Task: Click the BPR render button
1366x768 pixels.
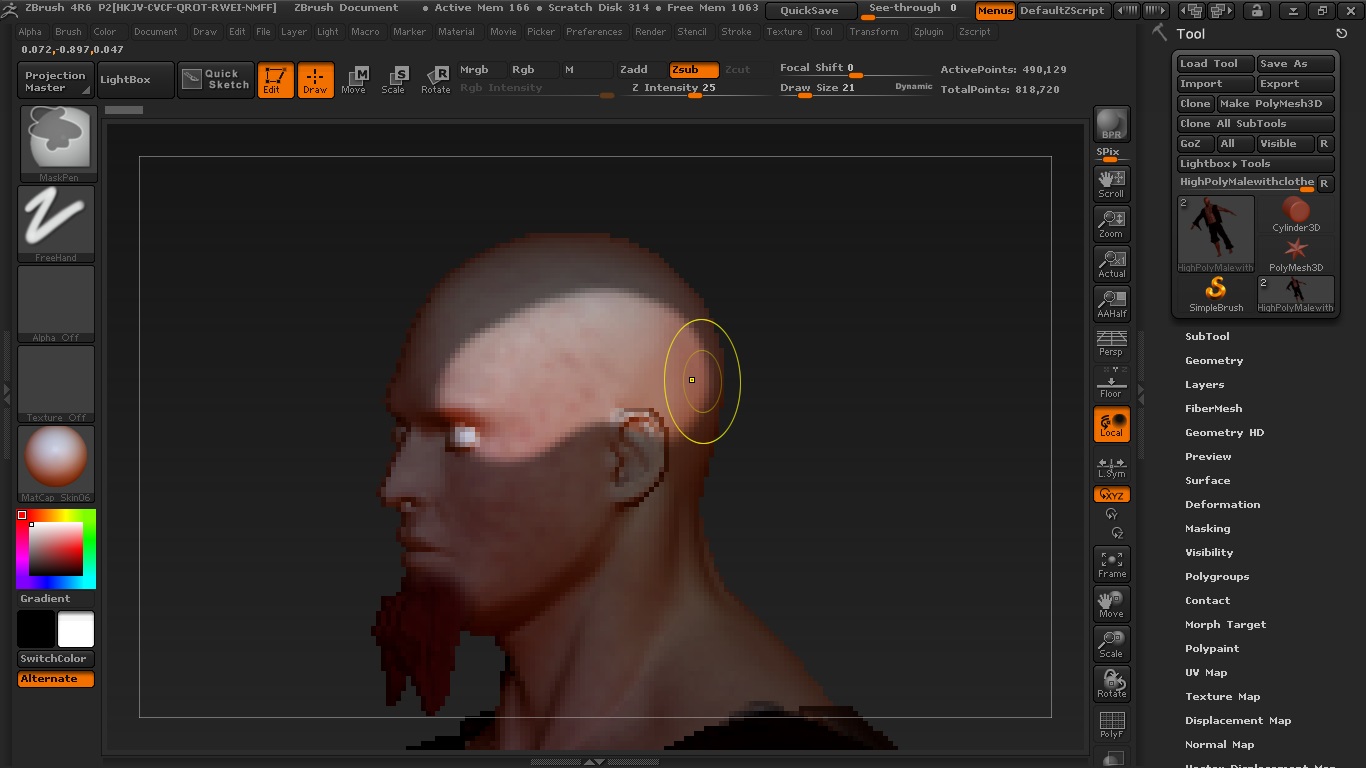Action: coord(1111,124)
